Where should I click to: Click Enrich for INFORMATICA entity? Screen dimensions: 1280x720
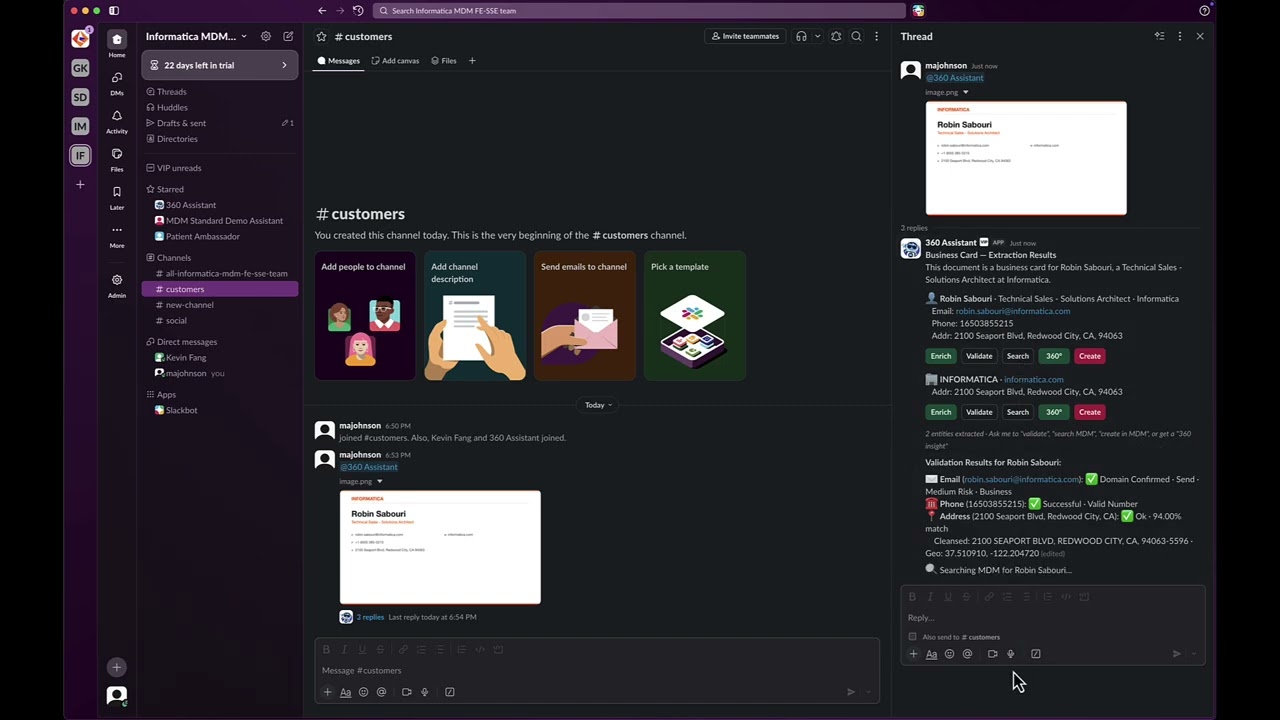click(x=941, y=412)
